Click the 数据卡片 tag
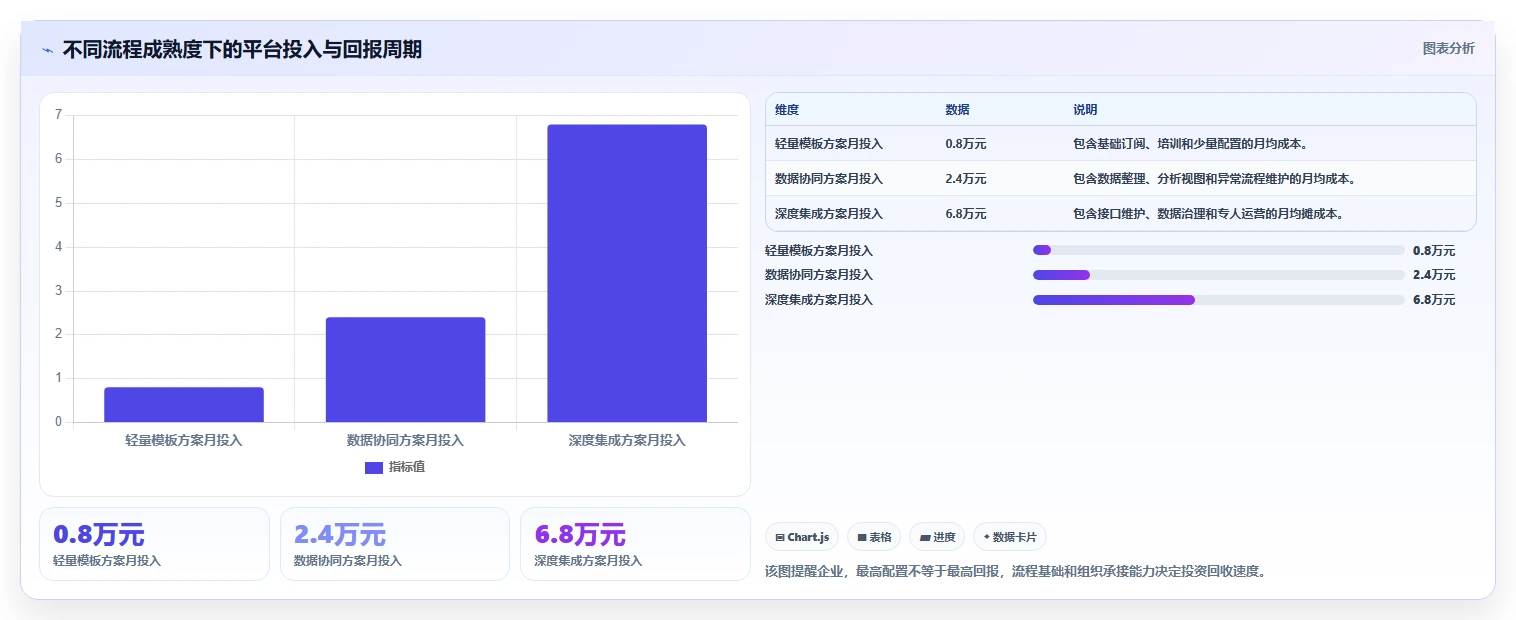 [1010, 537]
